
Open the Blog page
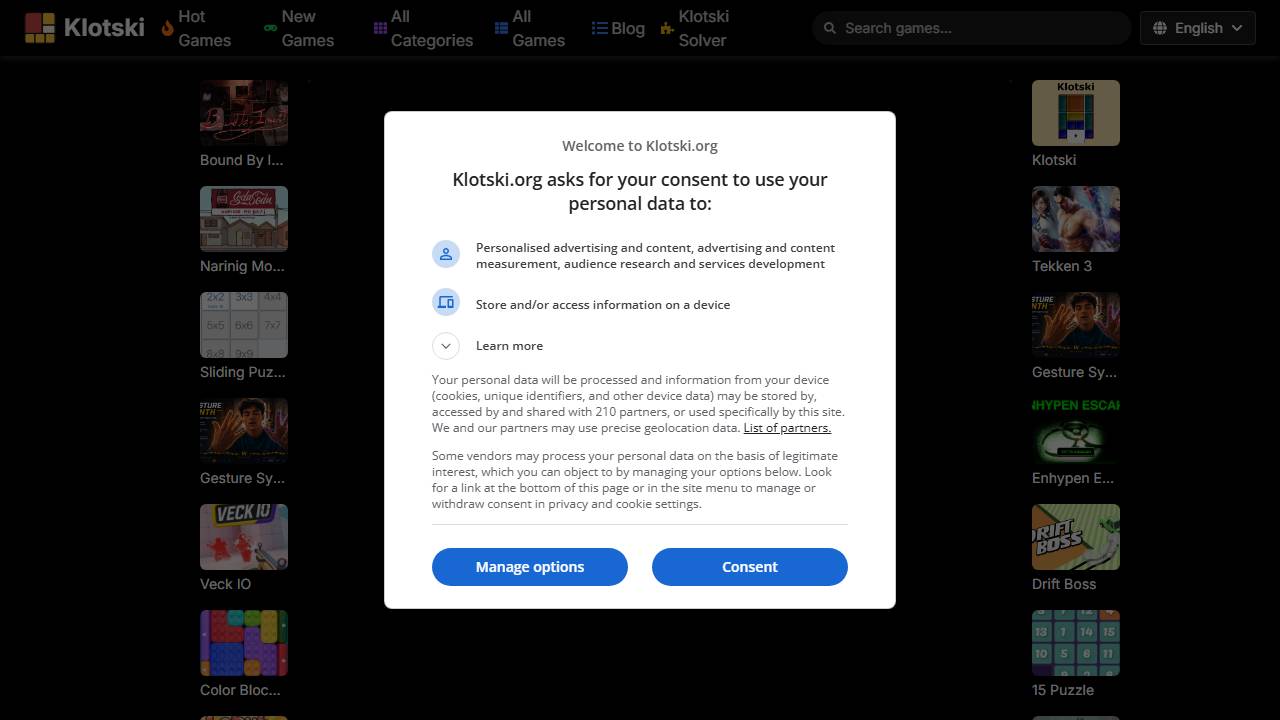click(618, 28)
